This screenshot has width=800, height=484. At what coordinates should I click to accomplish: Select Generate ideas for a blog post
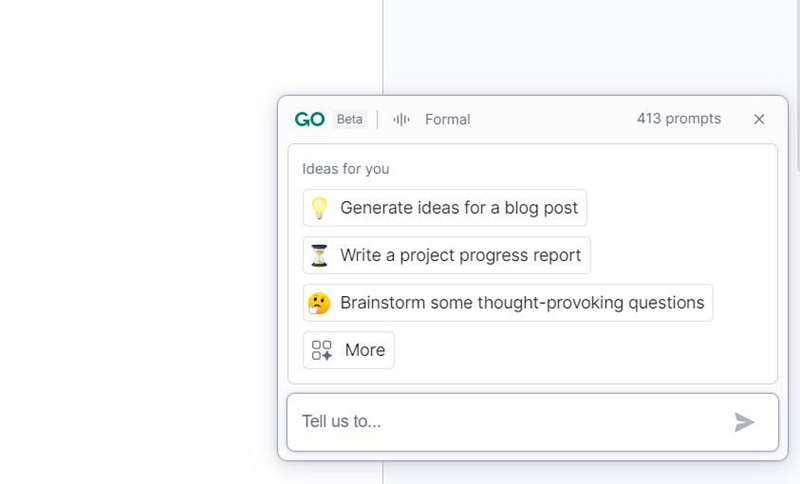coord(459,208)
